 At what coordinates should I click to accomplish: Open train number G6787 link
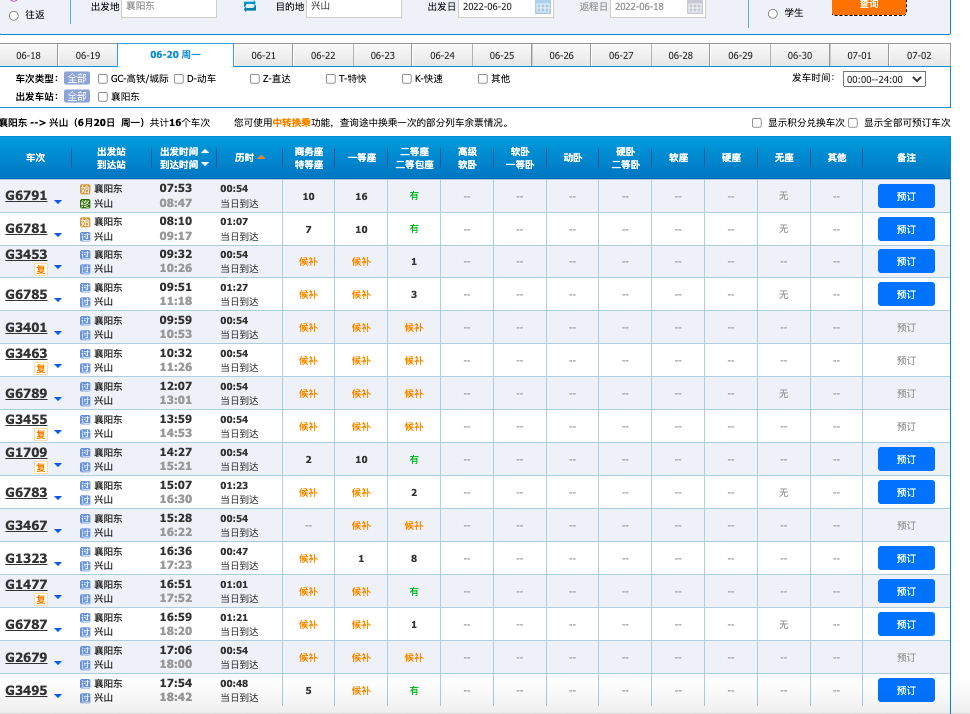[26, 624]
